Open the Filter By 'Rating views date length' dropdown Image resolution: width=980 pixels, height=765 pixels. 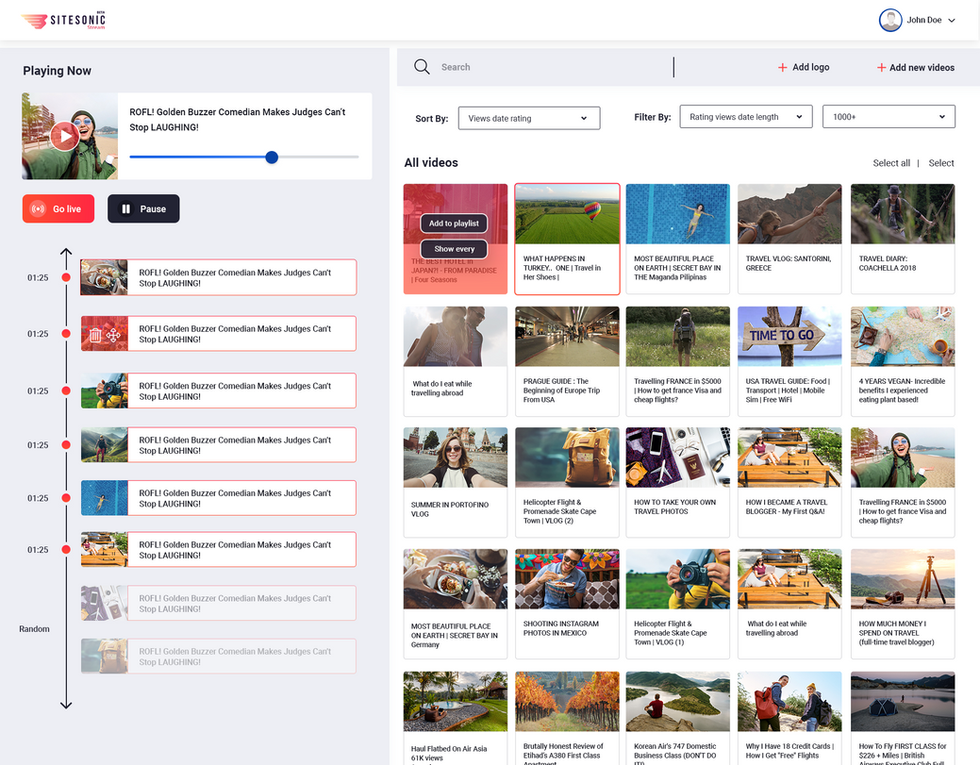(746, 117)
